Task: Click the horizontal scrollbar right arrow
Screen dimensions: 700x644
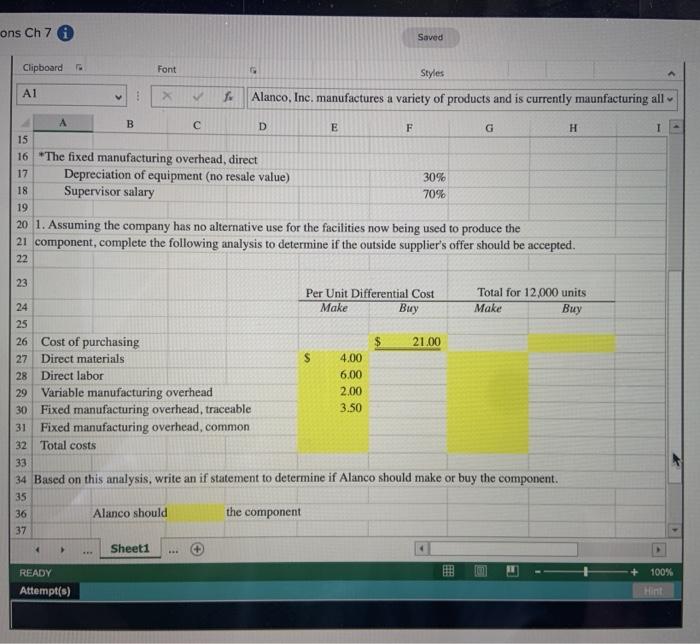Action: [x=658, y=549]
